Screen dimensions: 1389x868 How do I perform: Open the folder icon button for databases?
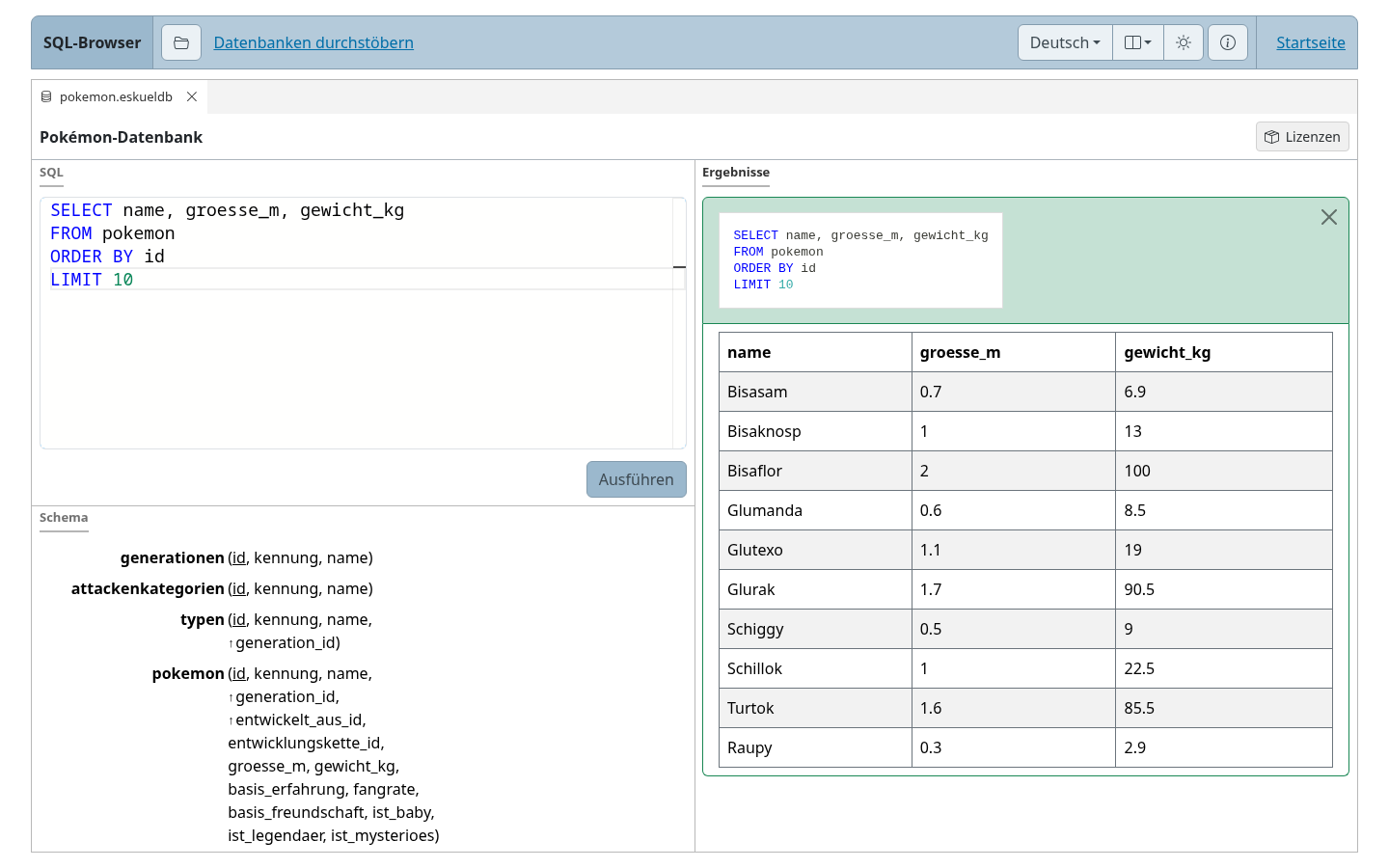pyautogui.click(x=181, y=42)
